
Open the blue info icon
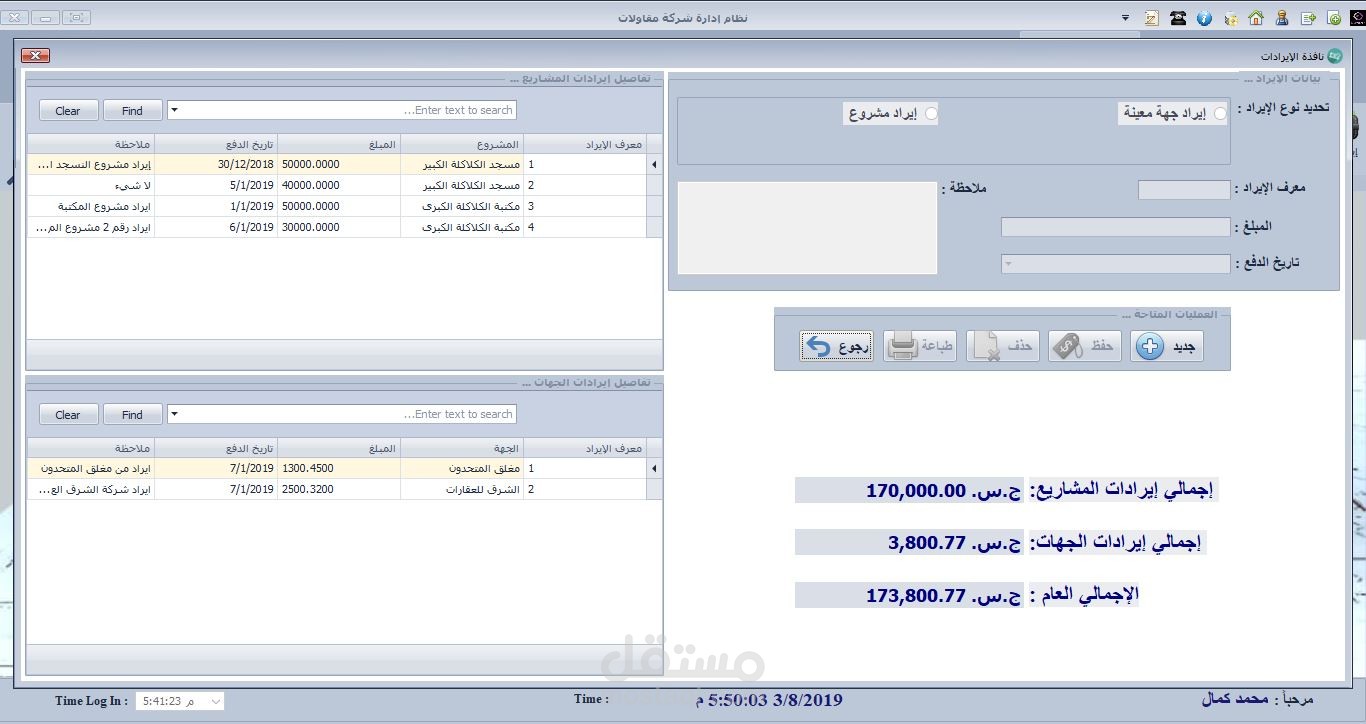pyautogui.click(x=1204, y=18)
